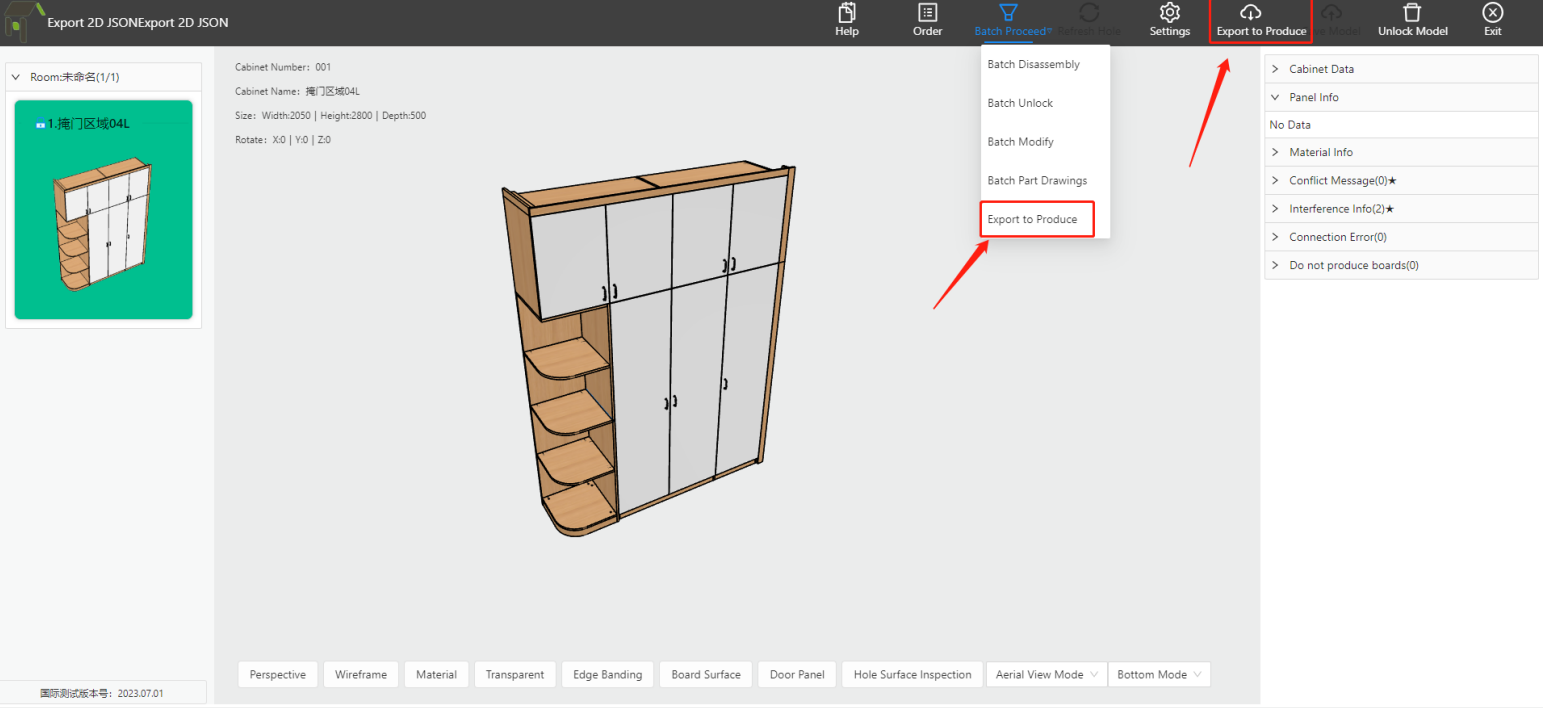Screen dimensions: 1547x708
Task: Open the Help documentation icon
Action: (846, 14)
